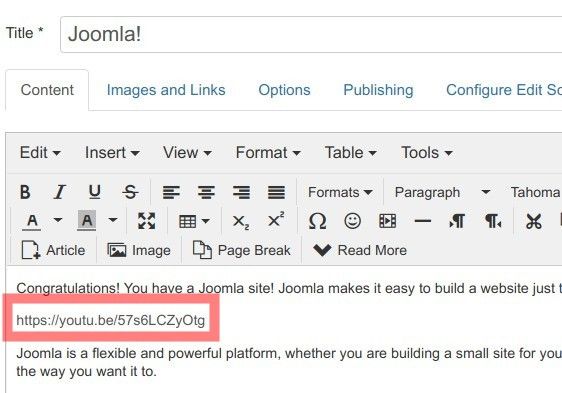The height and width of the screenshot is (393, 562).
Task: Justify the text
Action: pos(276,192)
